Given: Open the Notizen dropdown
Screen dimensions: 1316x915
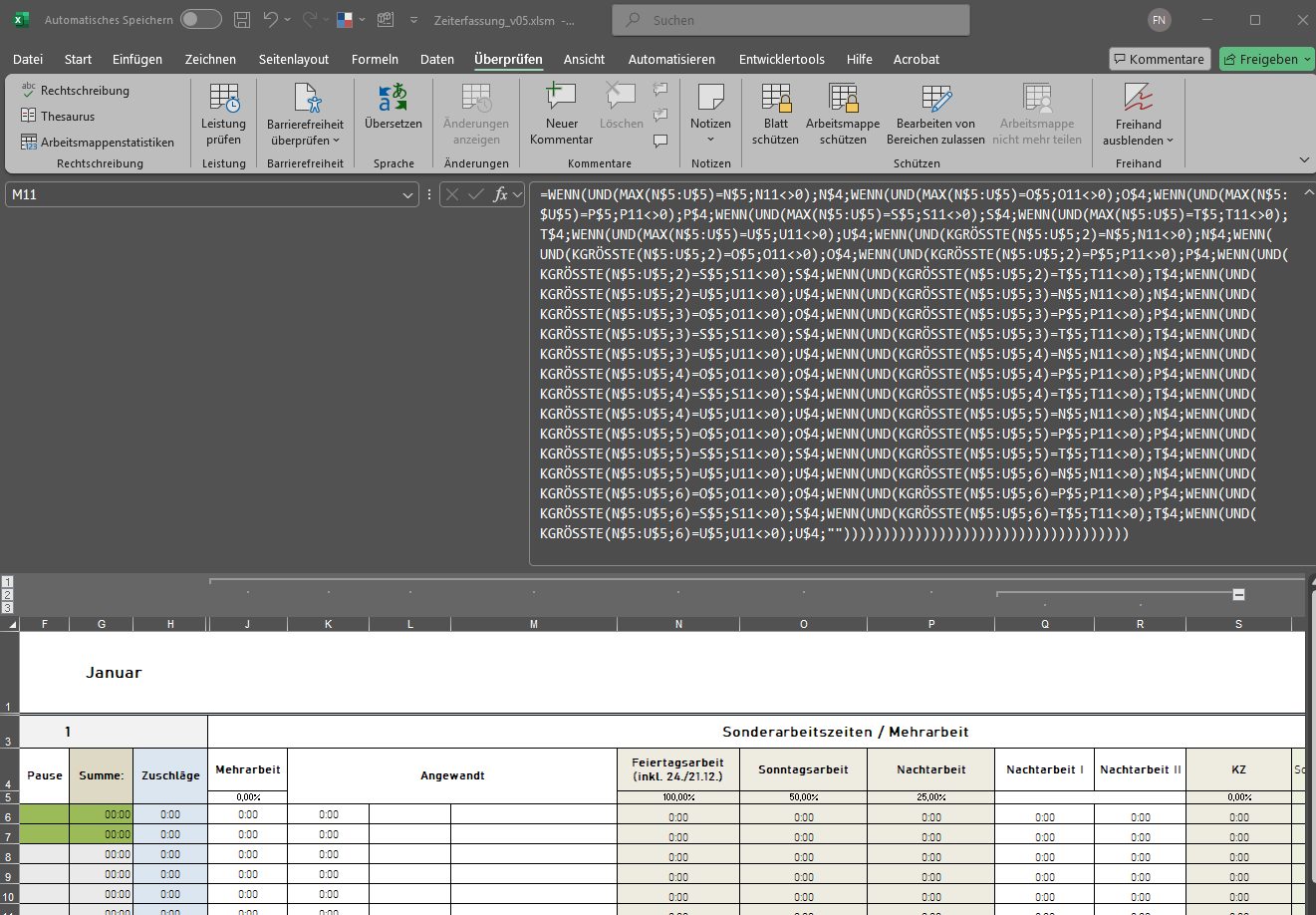Looking at the screenshot, I should (x=710, y=114).
